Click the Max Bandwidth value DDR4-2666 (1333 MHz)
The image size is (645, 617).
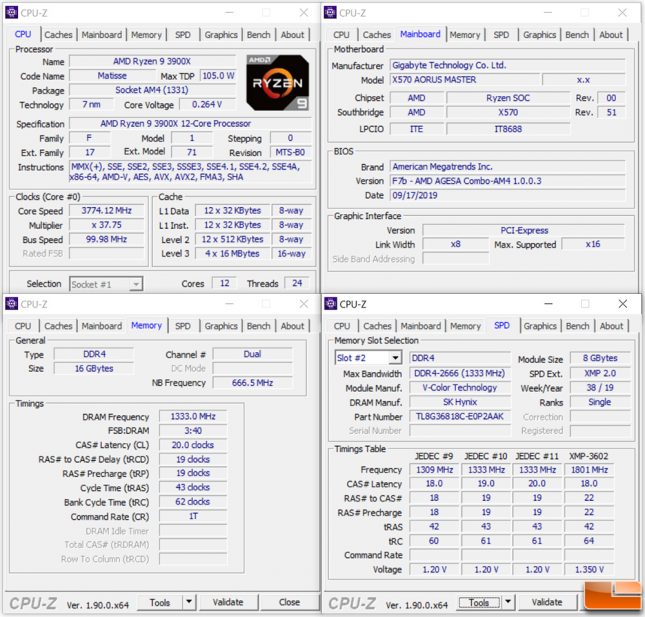click(459, 373)
